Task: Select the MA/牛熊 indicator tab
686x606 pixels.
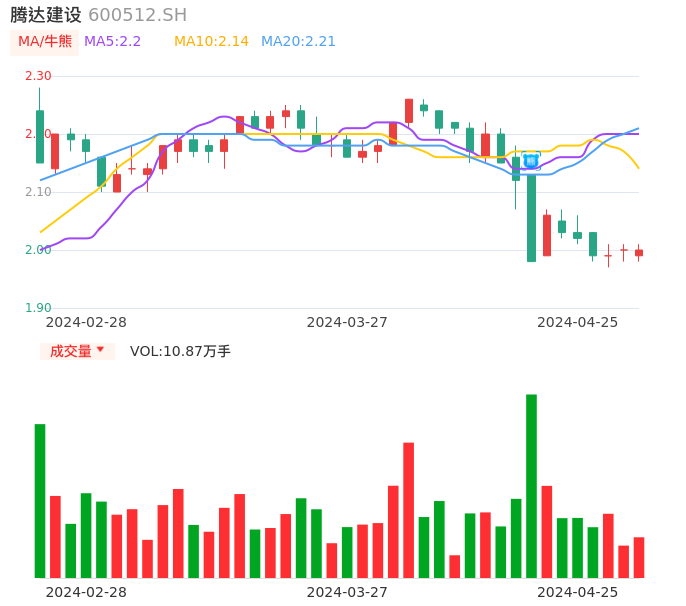Action: coord(45,42)
